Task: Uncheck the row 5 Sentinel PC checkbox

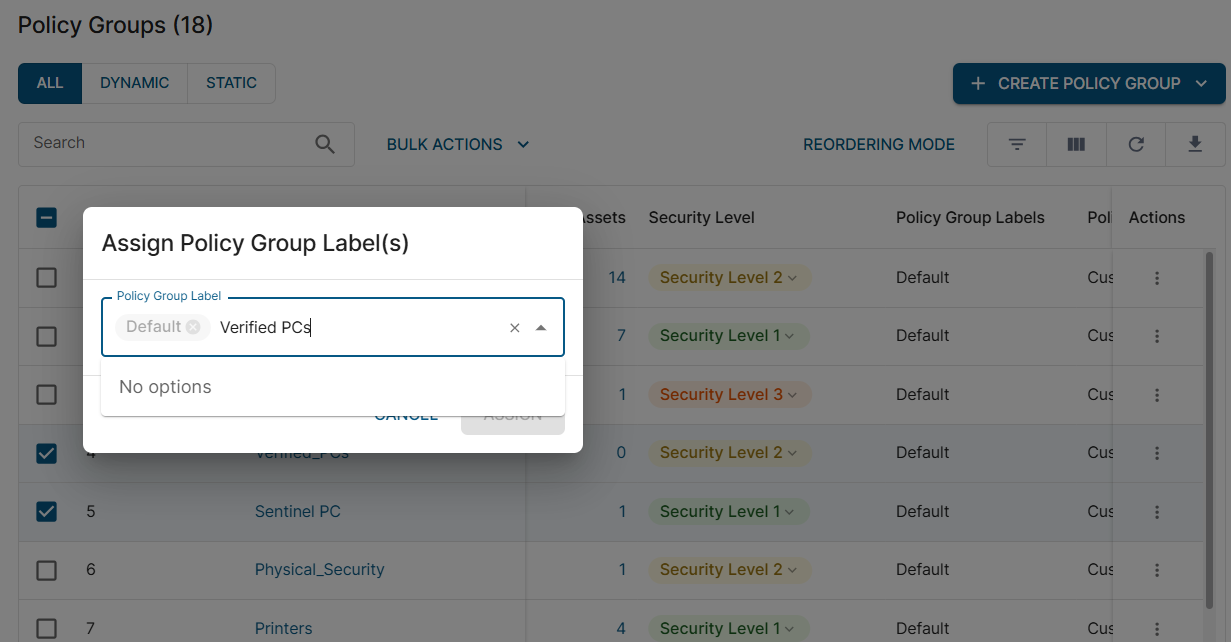Action: pyautogui.click(x=47, y=512)
